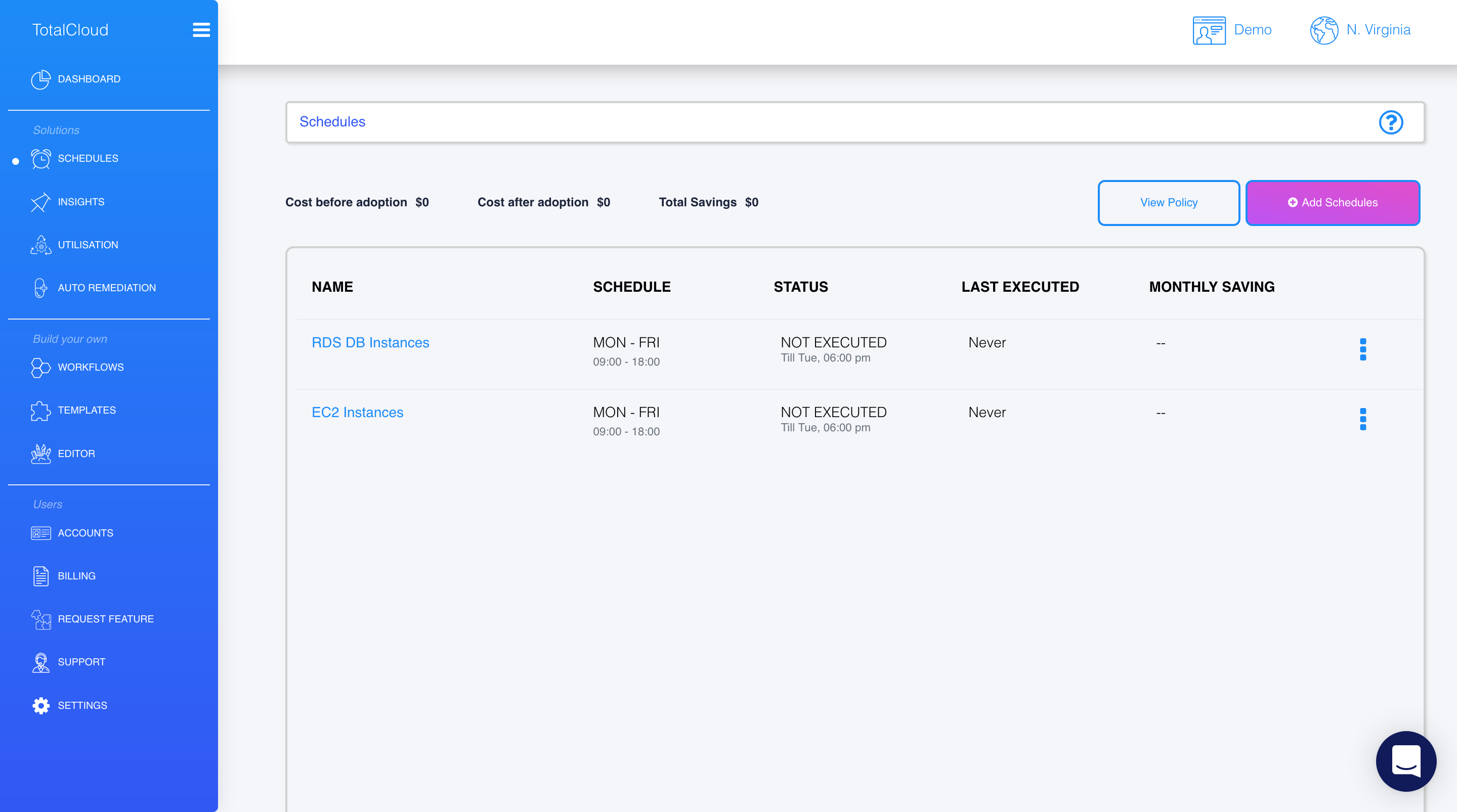Click Never value in RDS DB Instances row
Screen dimensions: 1457x812
987,343
